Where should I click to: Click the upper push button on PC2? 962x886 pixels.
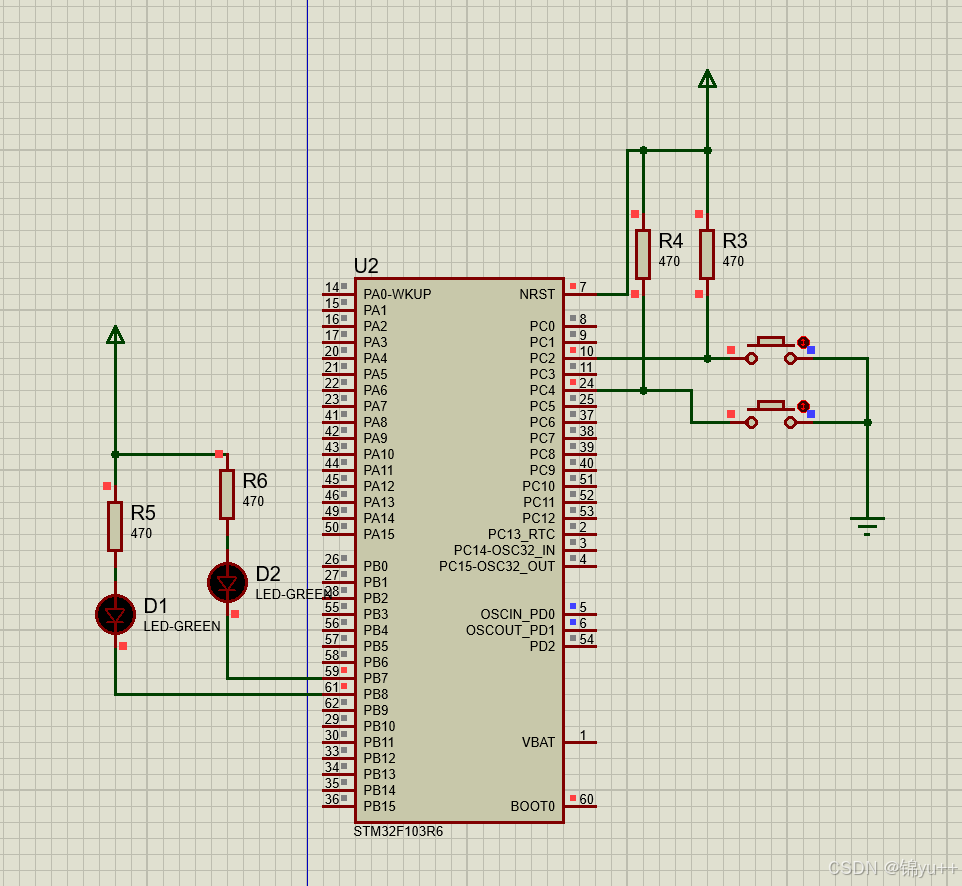pyautogui.click(x=771, y=351)
